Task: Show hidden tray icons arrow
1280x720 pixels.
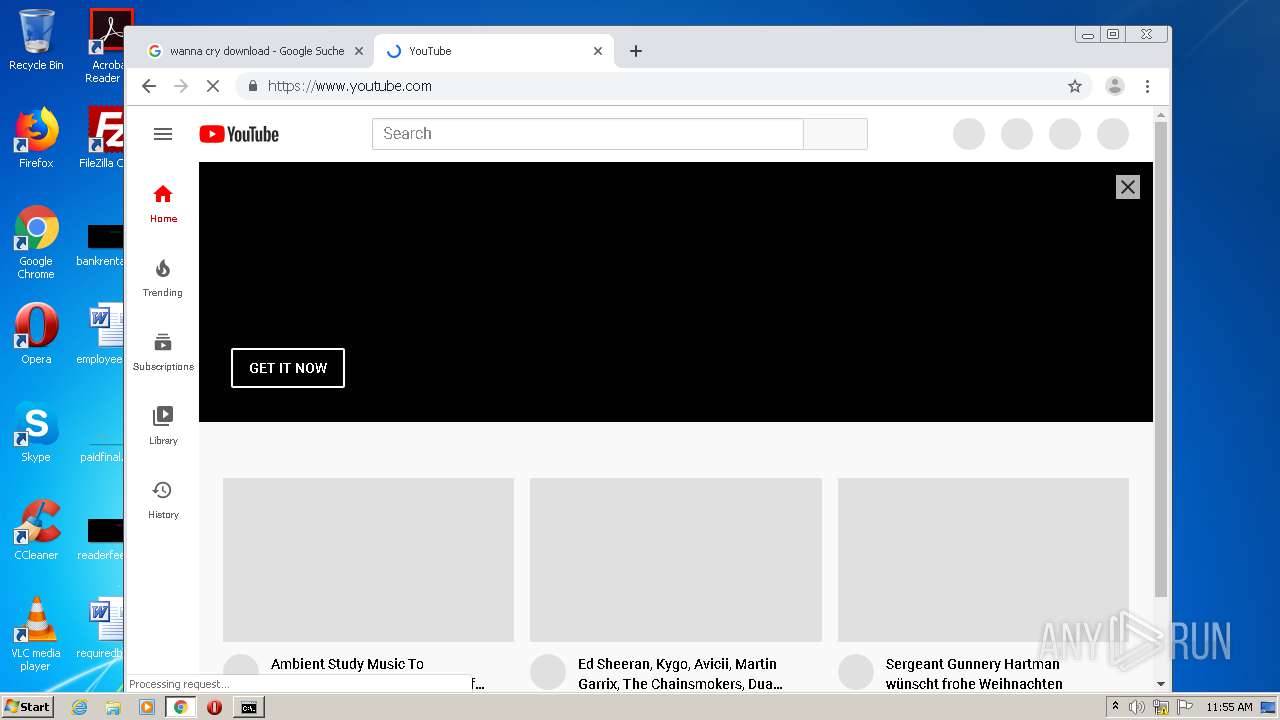Action: tap(1115, 707)
